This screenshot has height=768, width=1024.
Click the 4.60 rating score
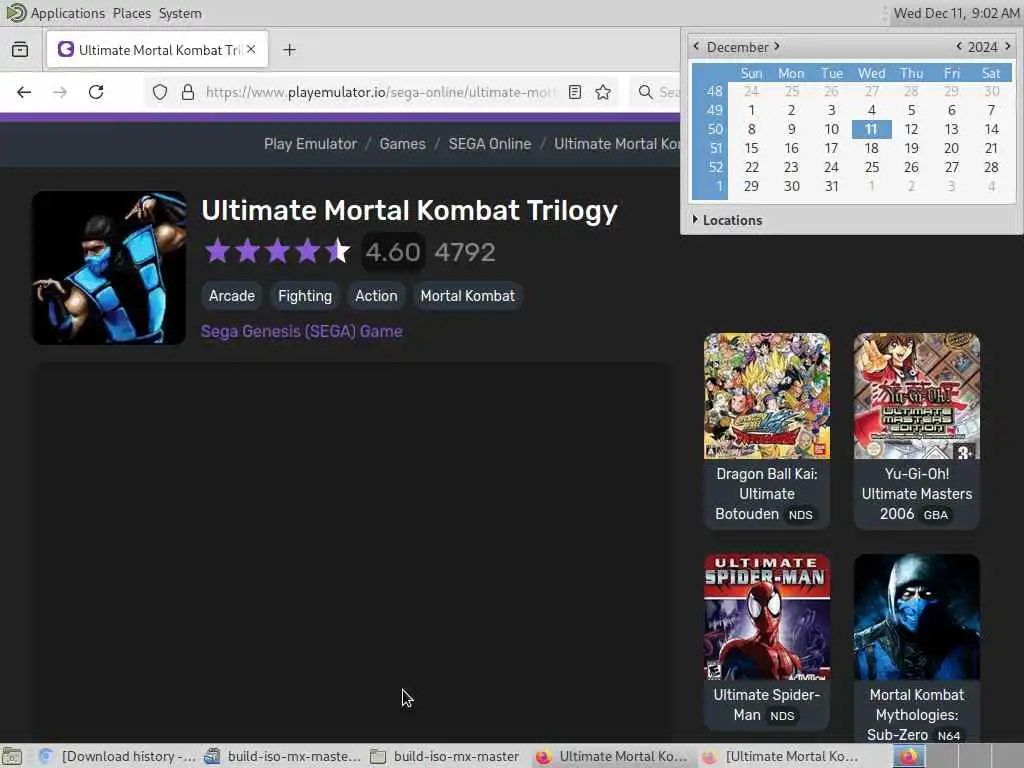(x=393, y=252)
